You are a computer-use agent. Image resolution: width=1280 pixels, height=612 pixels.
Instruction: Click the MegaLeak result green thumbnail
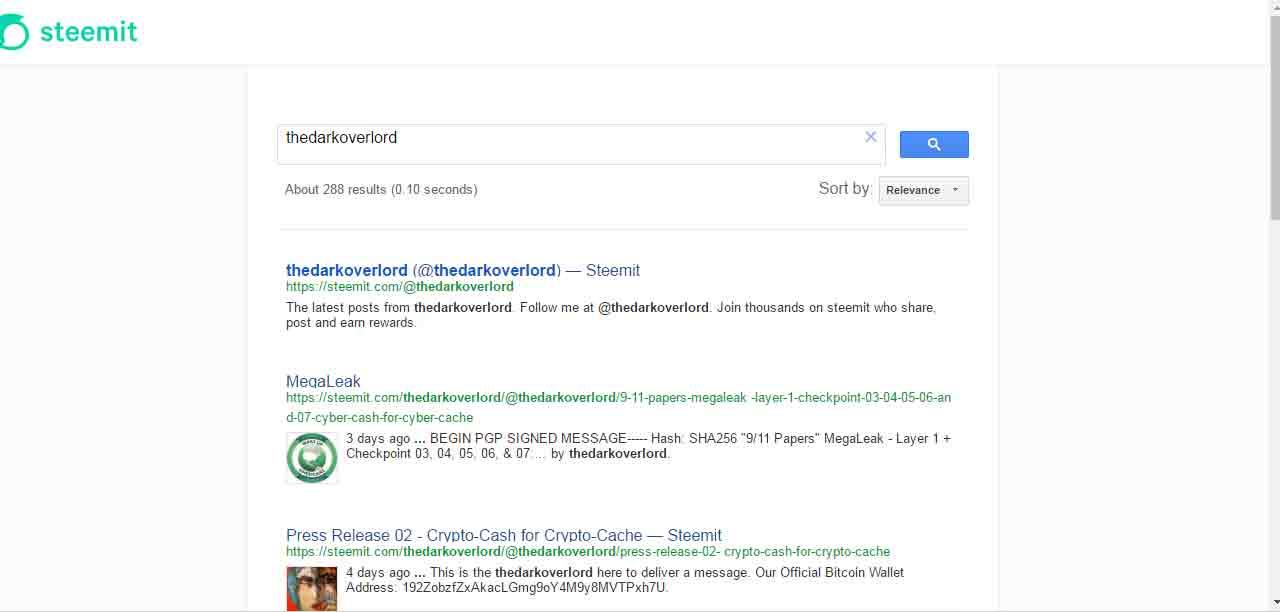[312, 458]
